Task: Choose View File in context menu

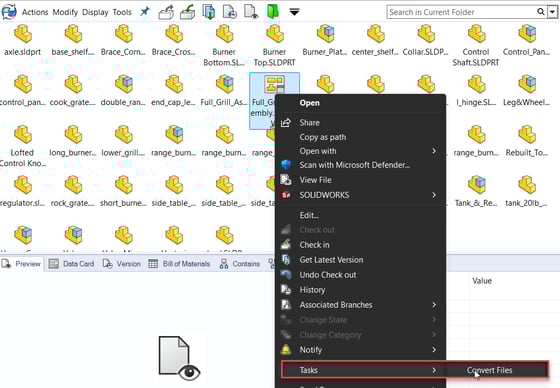Action: (361, 180)
